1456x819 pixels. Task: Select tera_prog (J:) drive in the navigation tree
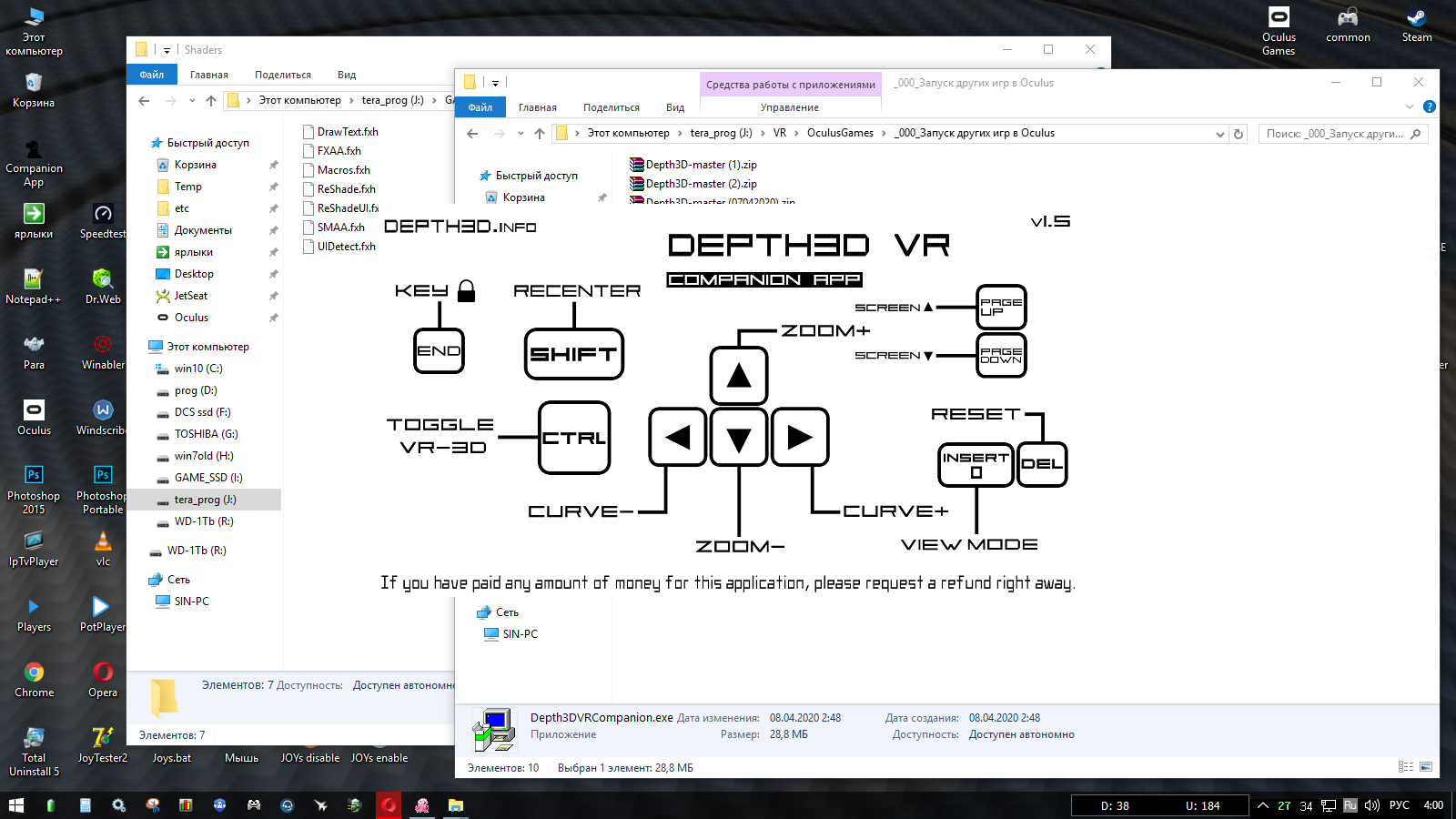tap(205, 500)
